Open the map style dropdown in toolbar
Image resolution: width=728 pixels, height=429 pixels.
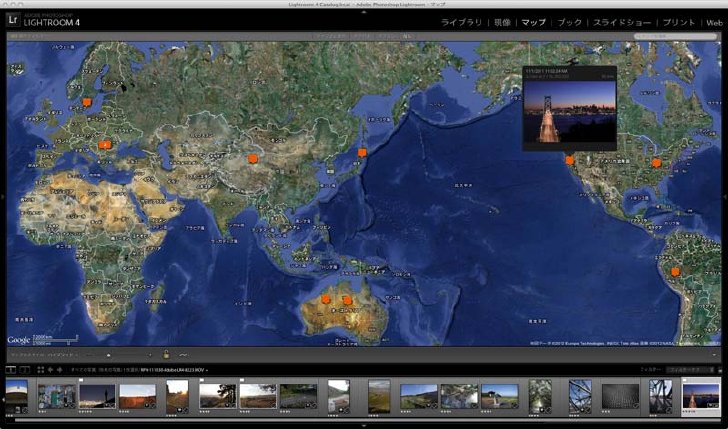tap(45, 355)
